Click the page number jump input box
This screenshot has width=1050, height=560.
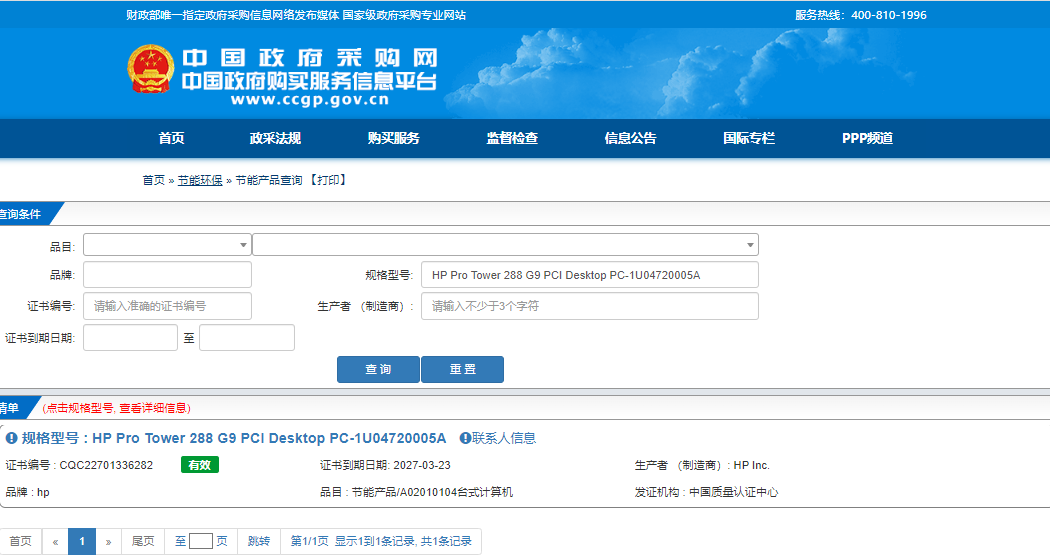tap(201, 541)
